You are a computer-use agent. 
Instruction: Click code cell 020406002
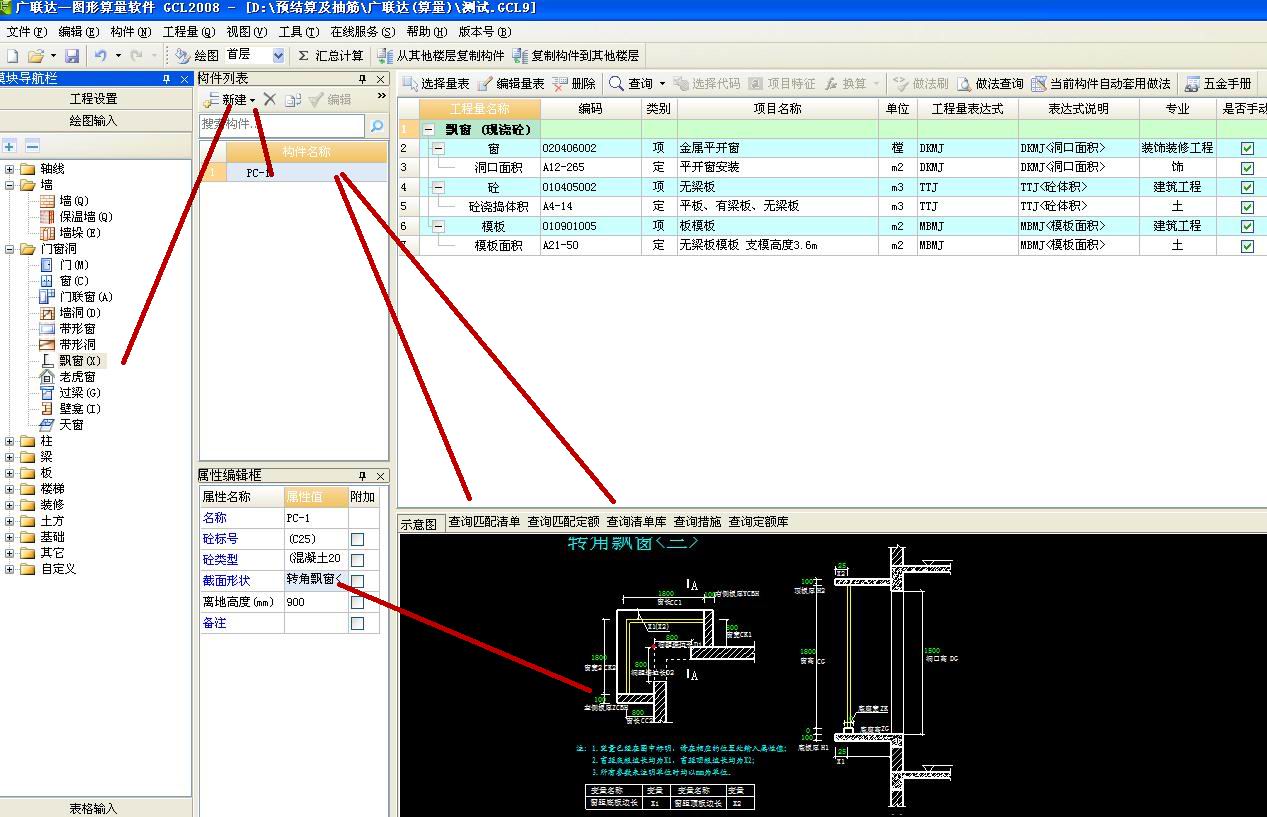pyautogui.click(x=591, y=148)
